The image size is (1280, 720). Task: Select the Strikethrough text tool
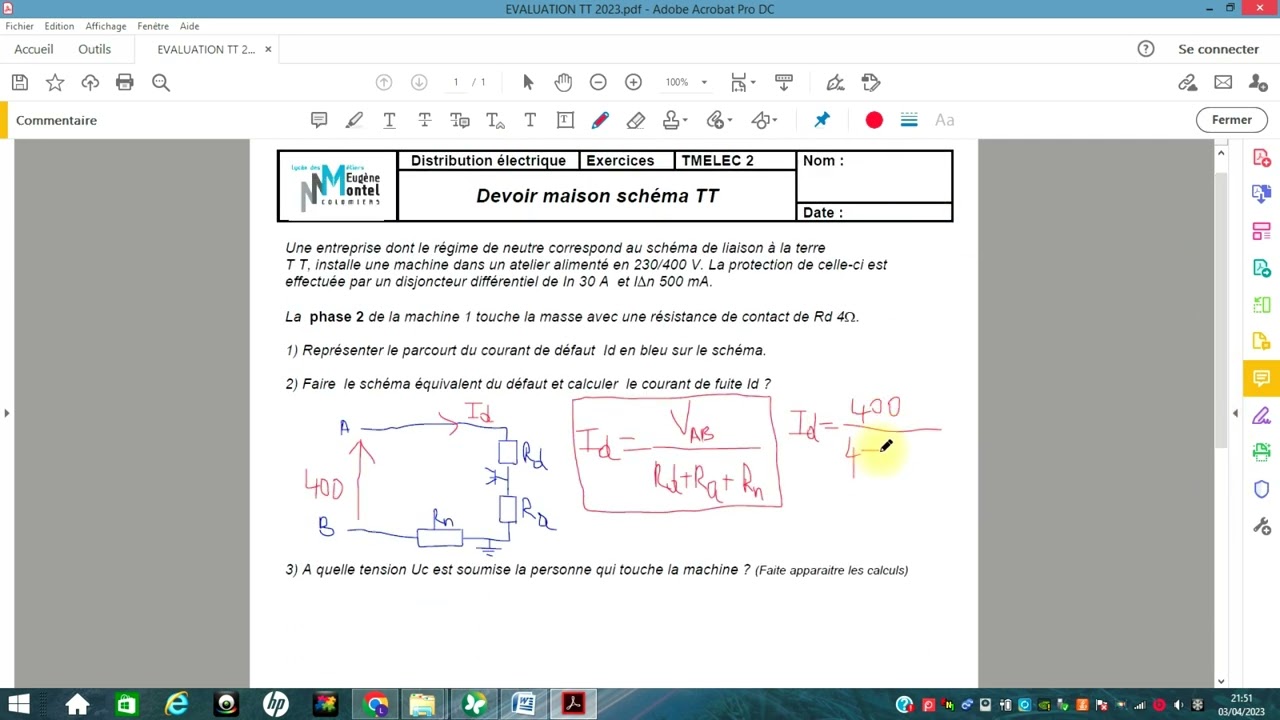click(x=424, y=120)
